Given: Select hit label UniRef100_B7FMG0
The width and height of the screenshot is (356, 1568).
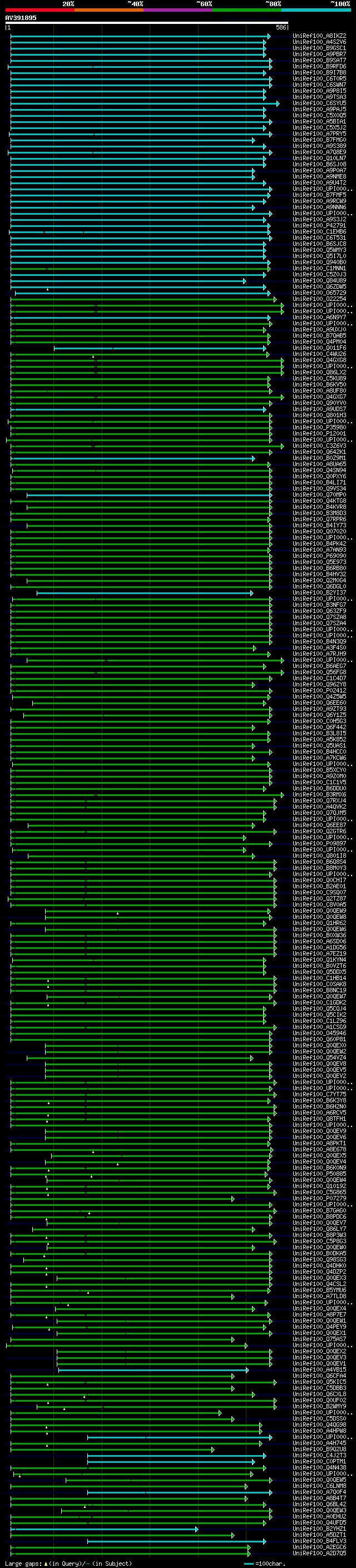Looking at the screenshot, I should [319, 140].
